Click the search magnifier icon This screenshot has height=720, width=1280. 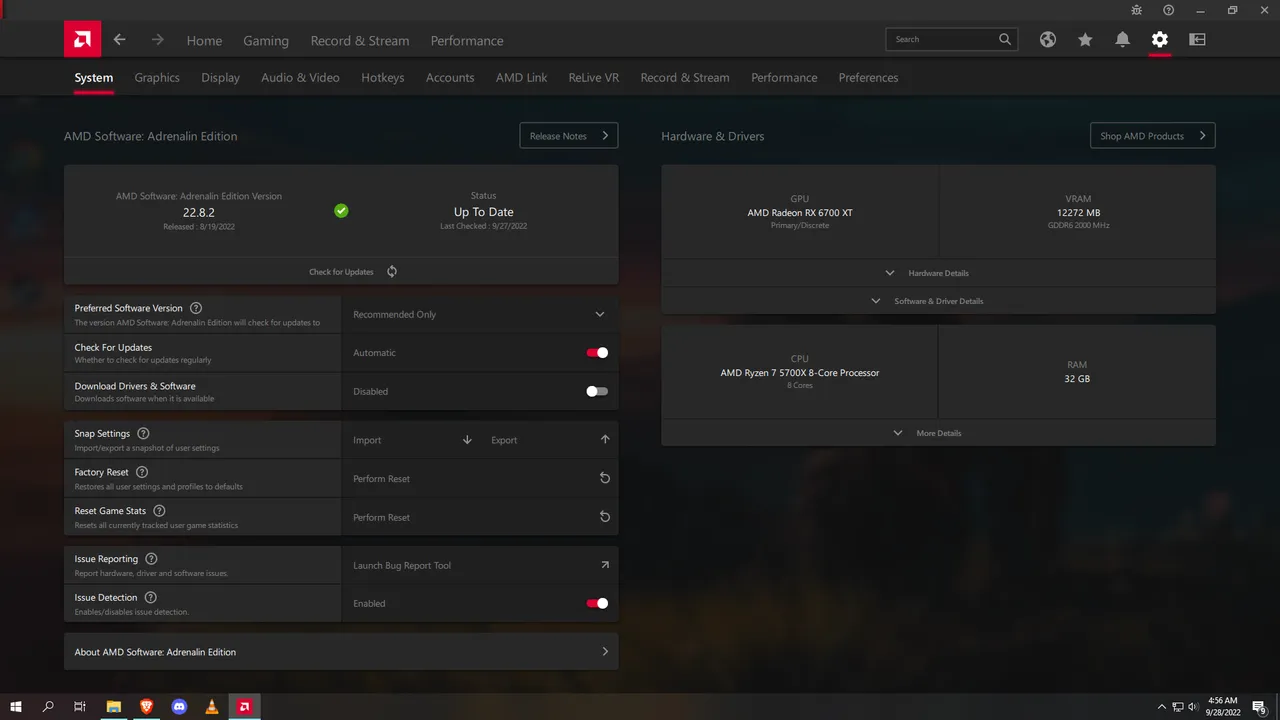(1005, 39)
